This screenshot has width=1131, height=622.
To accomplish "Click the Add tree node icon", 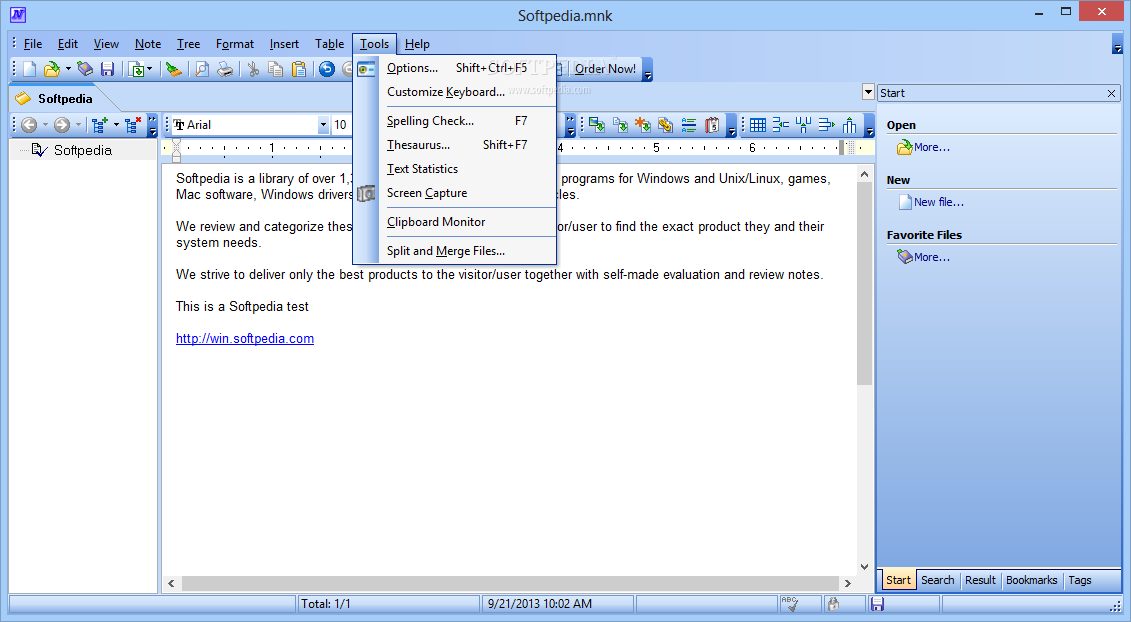I will (100, 125).
